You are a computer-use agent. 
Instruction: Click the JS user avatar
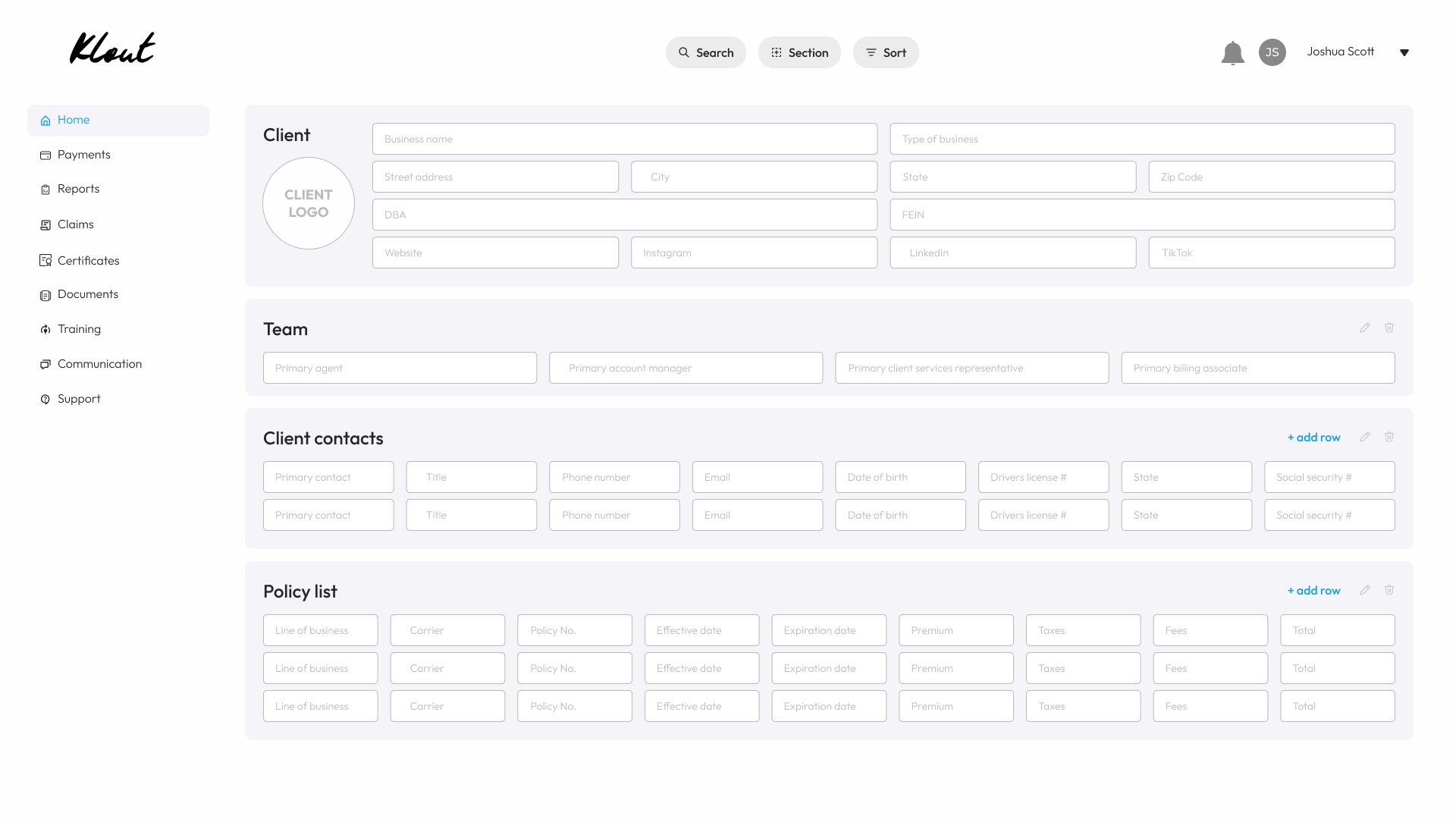1272,52
